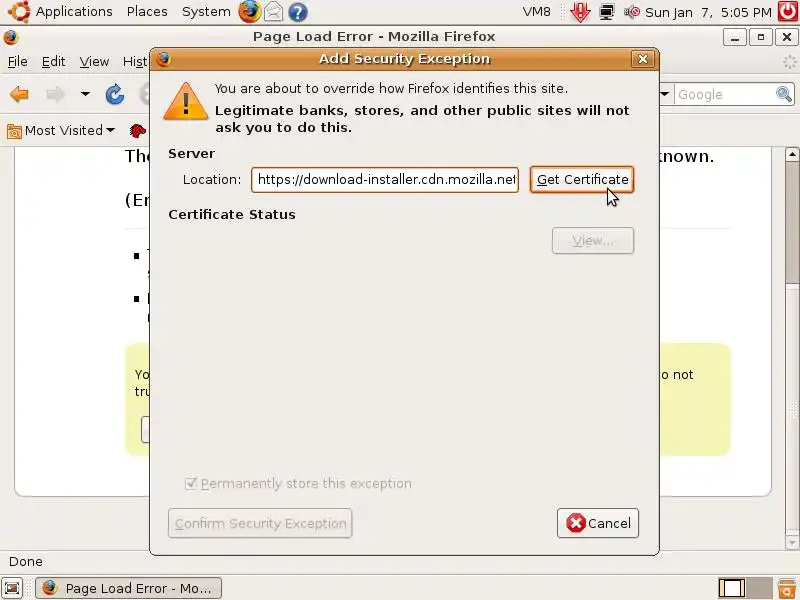This screenshot has width=800, height=600.
Task: Click the disabled View... button
Action: (593, 240)
